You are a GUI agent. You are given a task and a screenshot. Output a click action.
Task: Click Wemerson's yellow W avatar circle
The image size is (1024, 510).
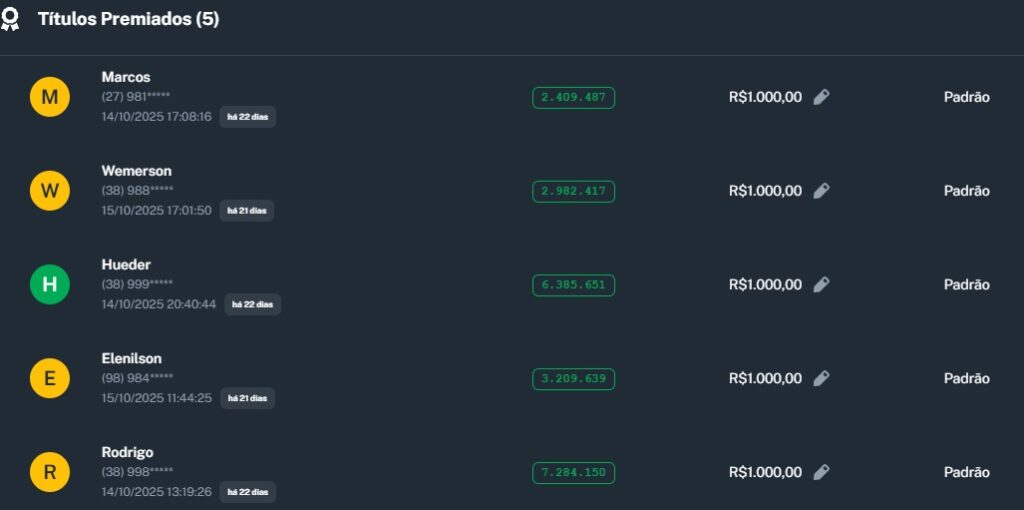pyautogui.click(x=50, y=191)
